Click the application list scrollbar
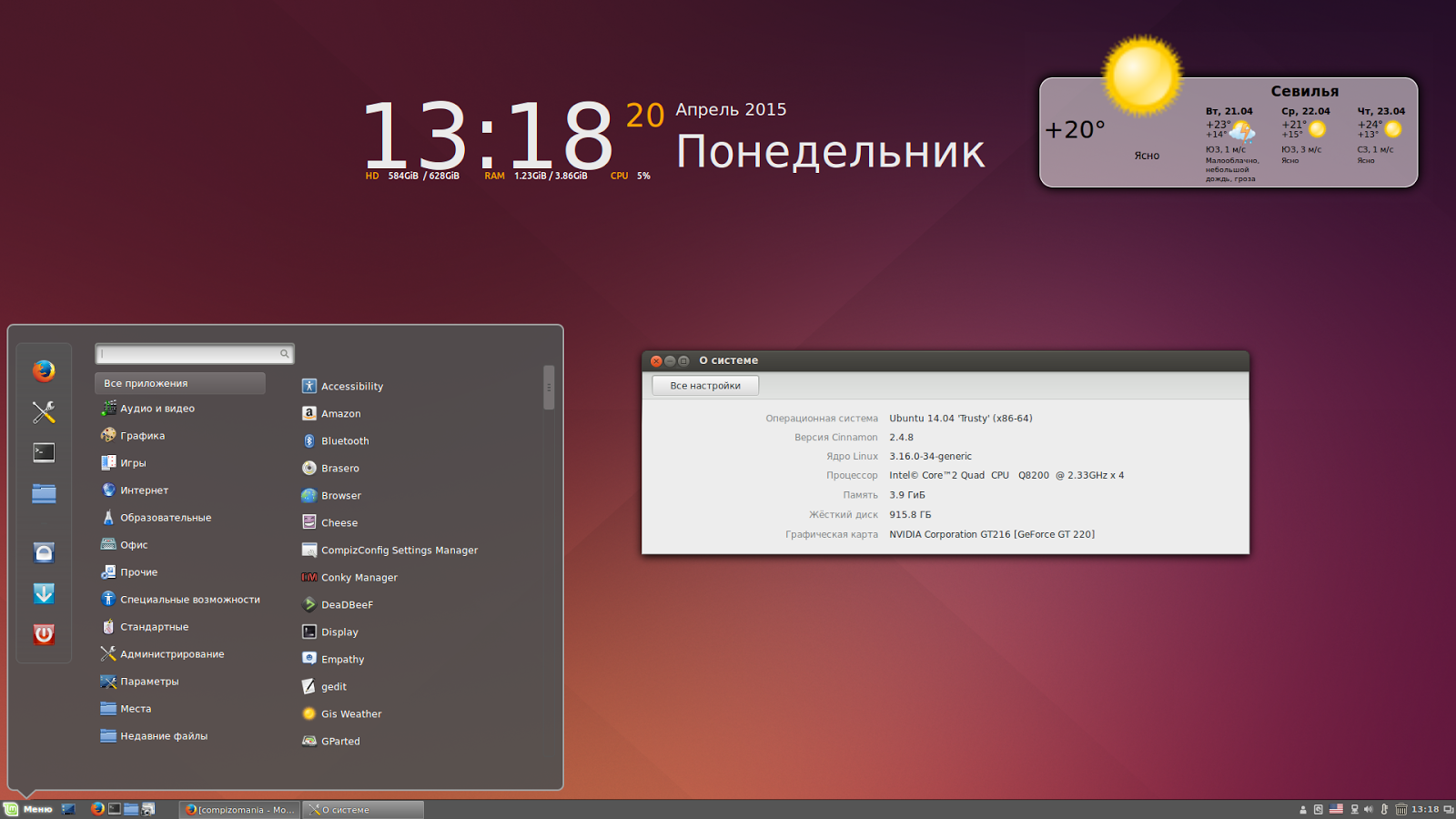 point(549,388)
